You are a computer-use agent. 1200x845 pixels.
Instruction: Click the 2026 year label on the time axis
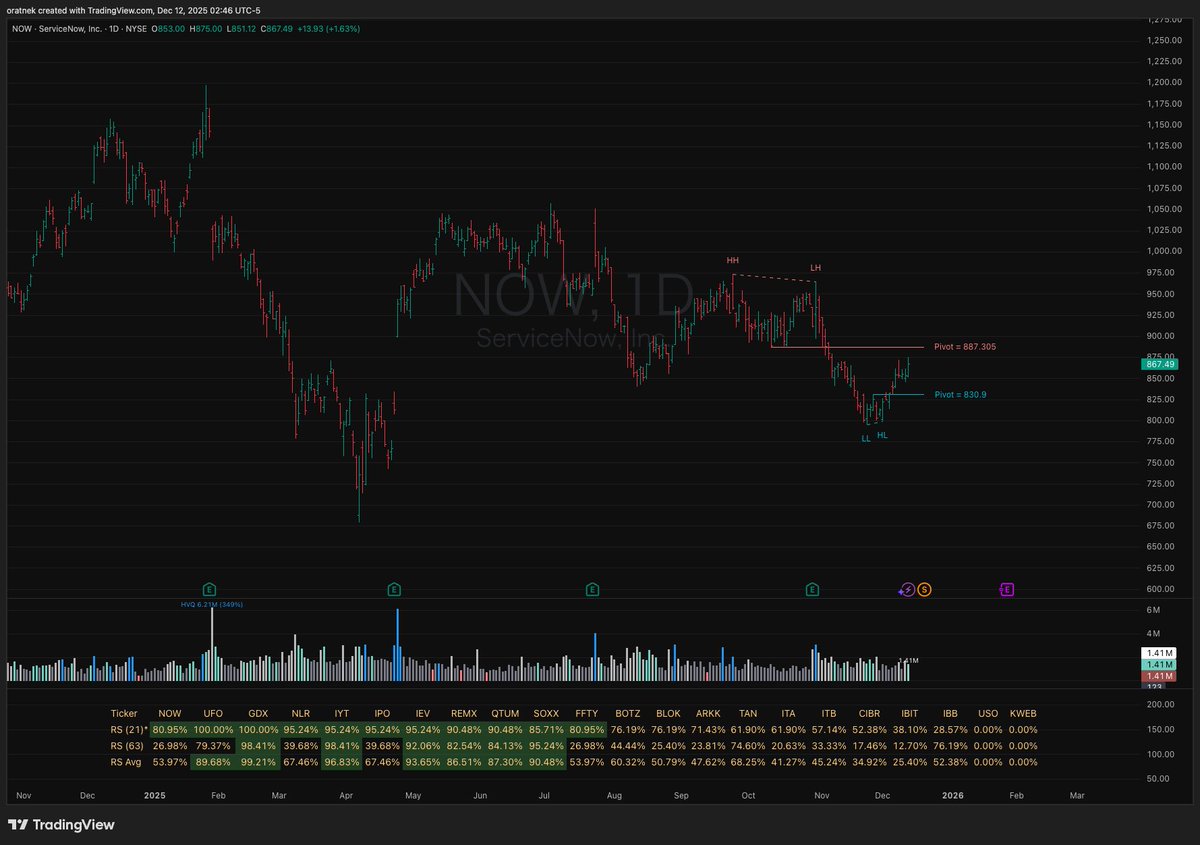click(x=952, y=795)
